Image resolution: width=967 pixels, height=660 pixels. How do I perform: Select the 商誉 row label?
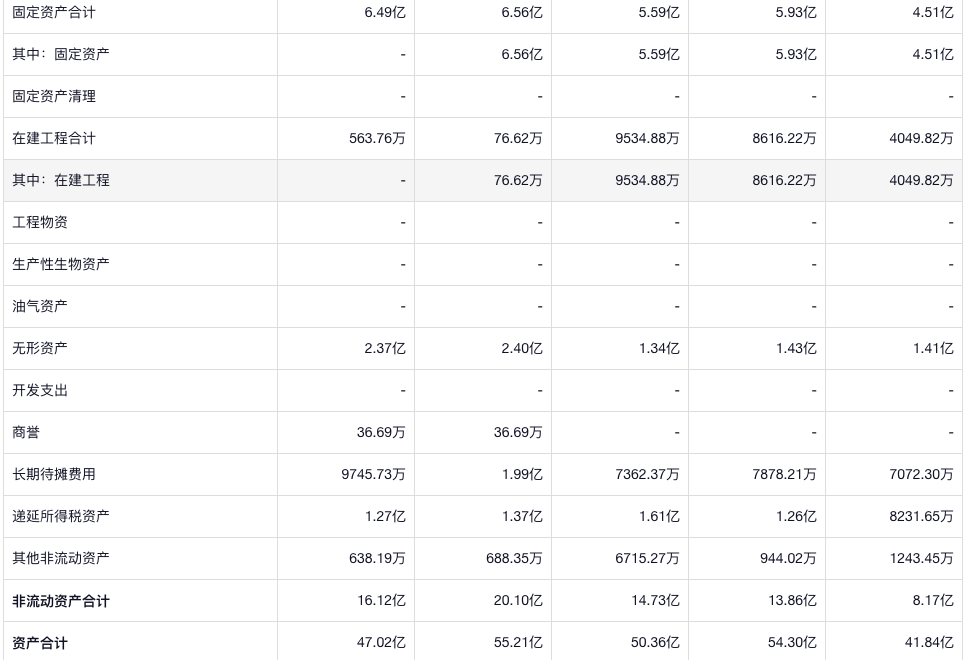pos(26,433)
